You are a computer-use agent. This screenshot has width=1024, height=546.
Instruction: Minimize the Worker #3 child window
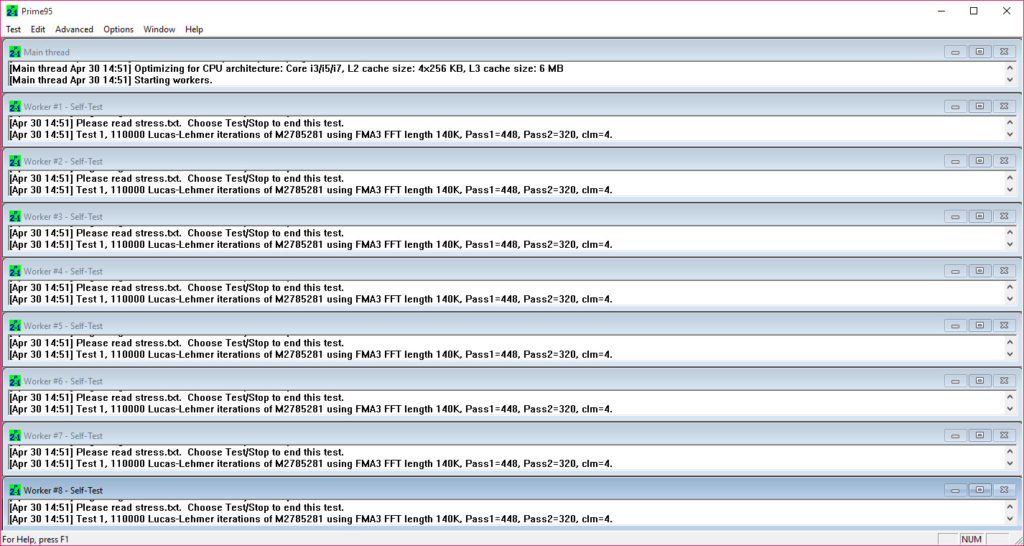[x=955, y=216]
